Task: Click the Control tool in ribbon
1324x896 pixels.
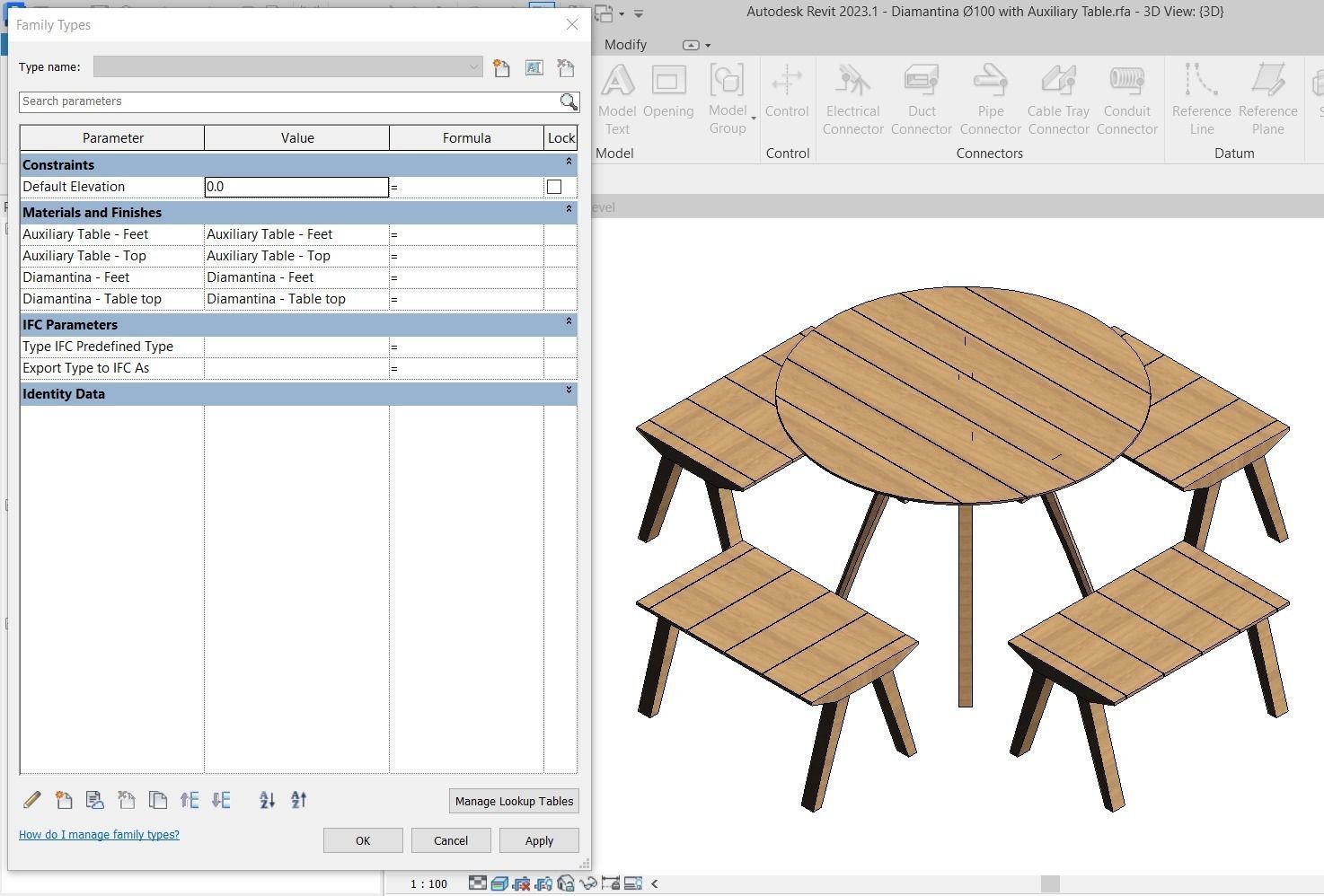Action: point(787,92)
